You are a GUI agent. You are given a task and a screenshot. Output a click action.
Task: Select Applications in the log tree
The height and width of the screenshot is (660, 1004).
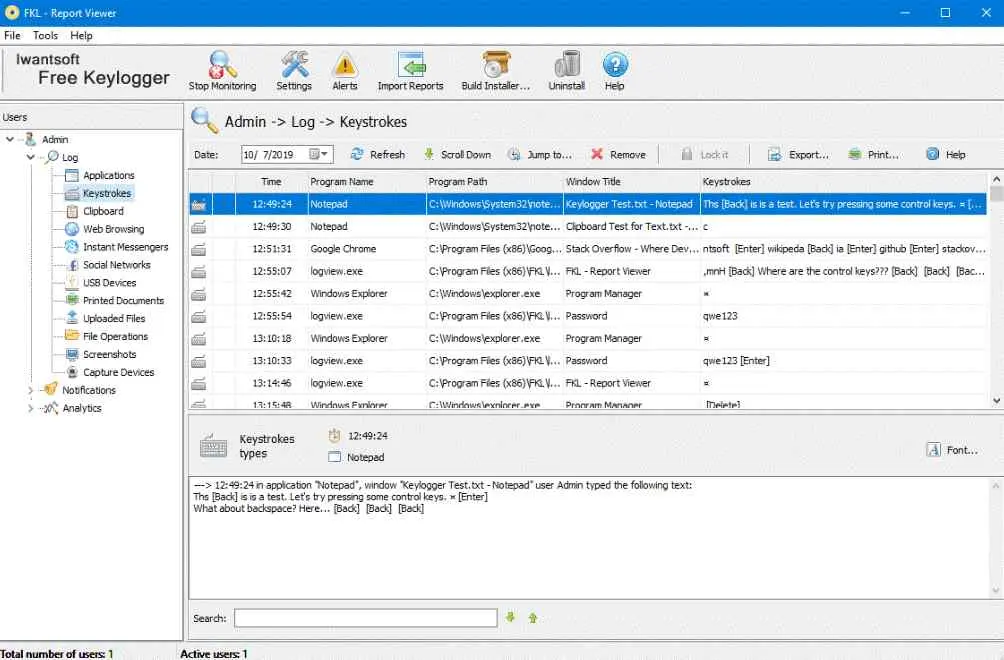108,175
